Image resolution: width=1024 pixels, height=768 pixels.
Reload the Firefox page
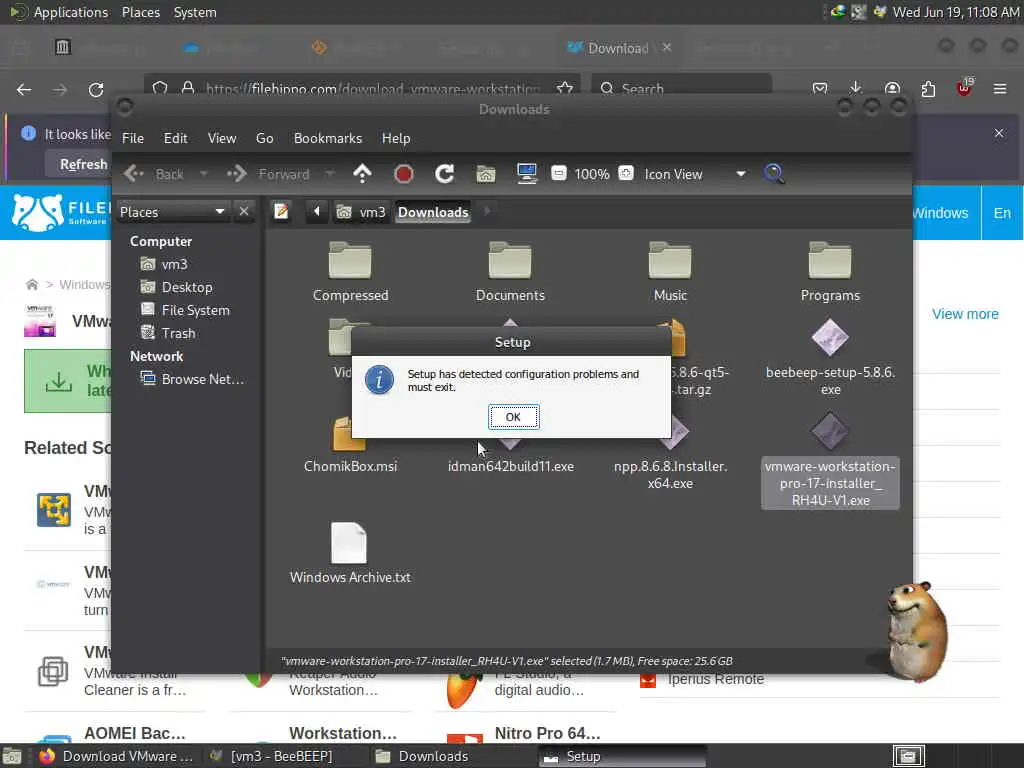pyautogui.click(x=96, y=89)
